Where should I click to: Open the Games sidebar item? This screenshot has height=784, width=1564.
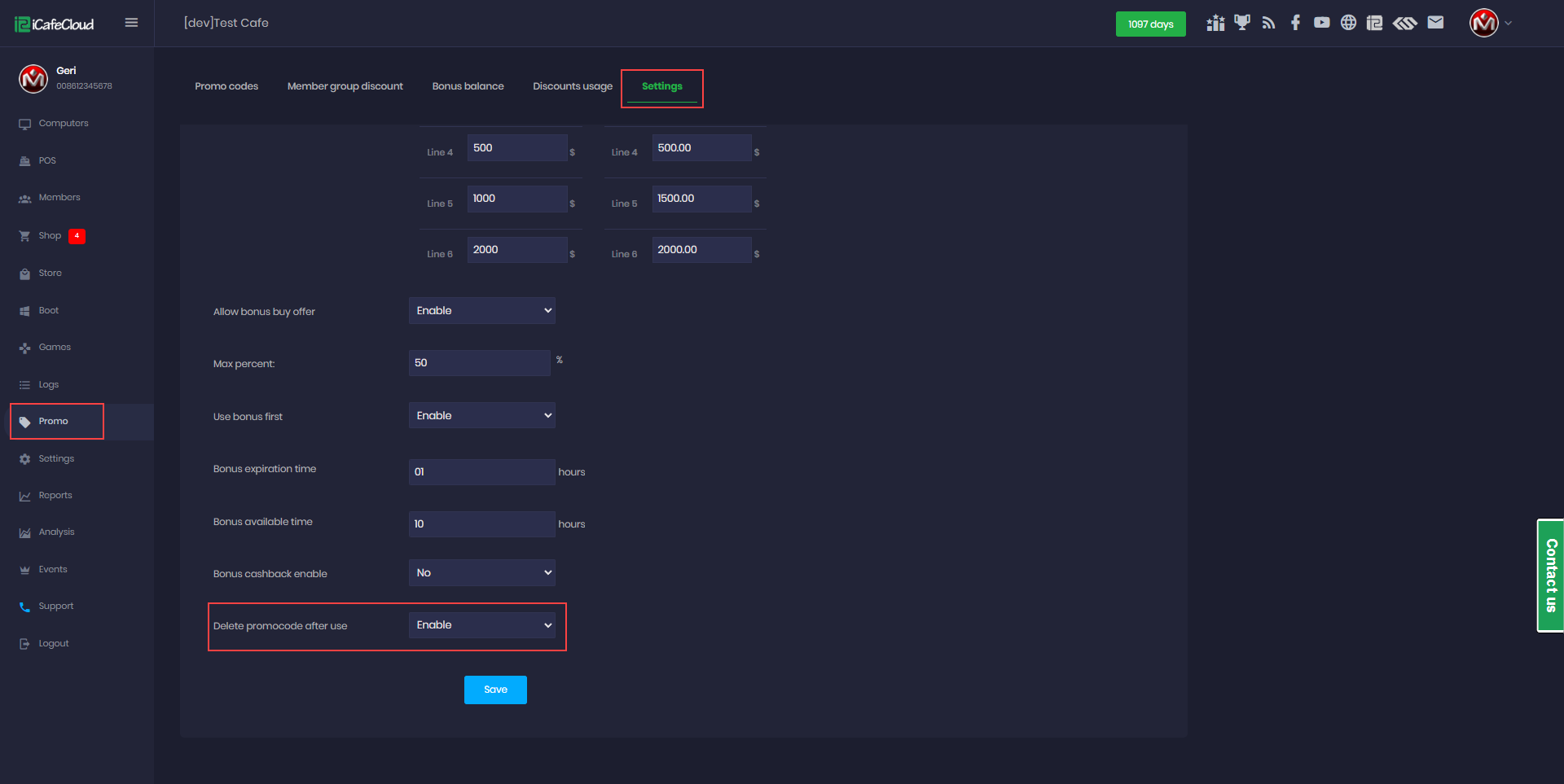55,348
